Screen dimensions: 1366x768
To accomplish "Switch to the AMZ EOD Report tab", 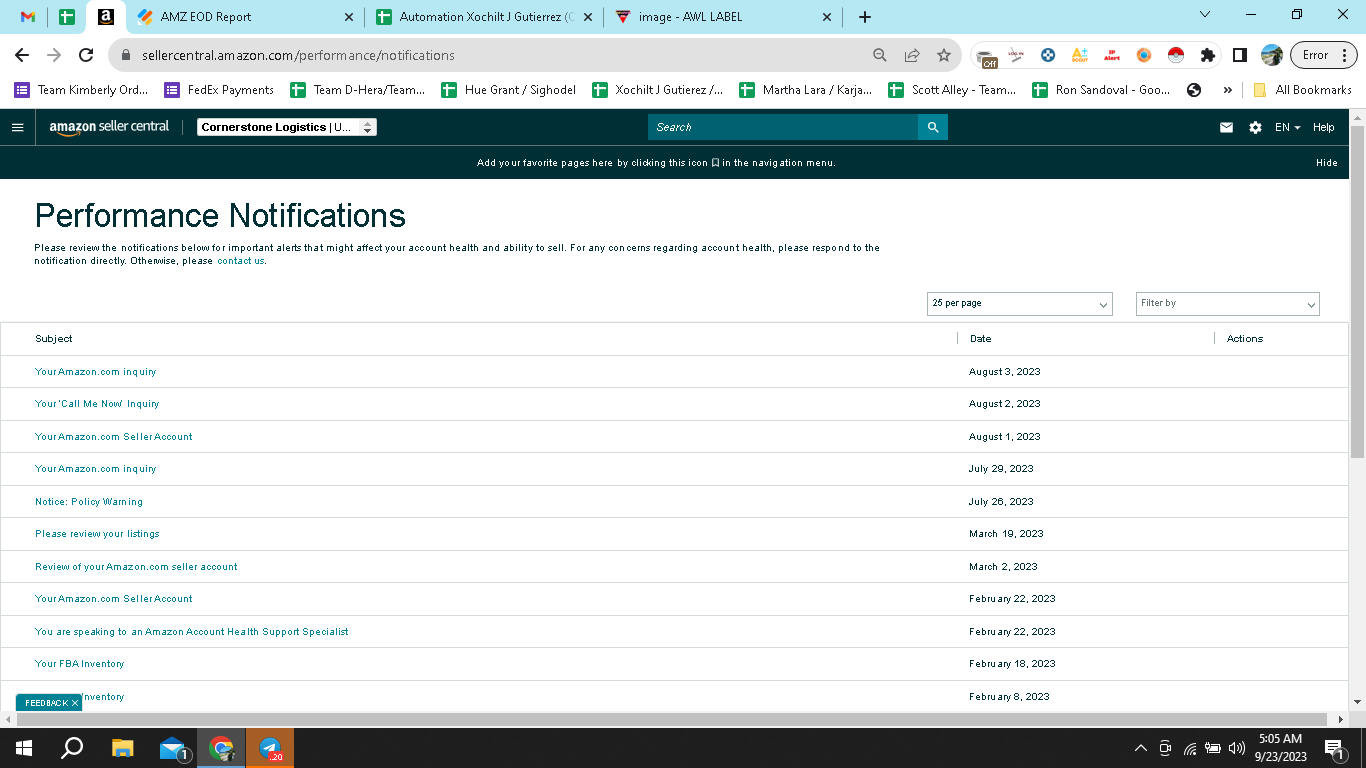I will coord(247,17).
